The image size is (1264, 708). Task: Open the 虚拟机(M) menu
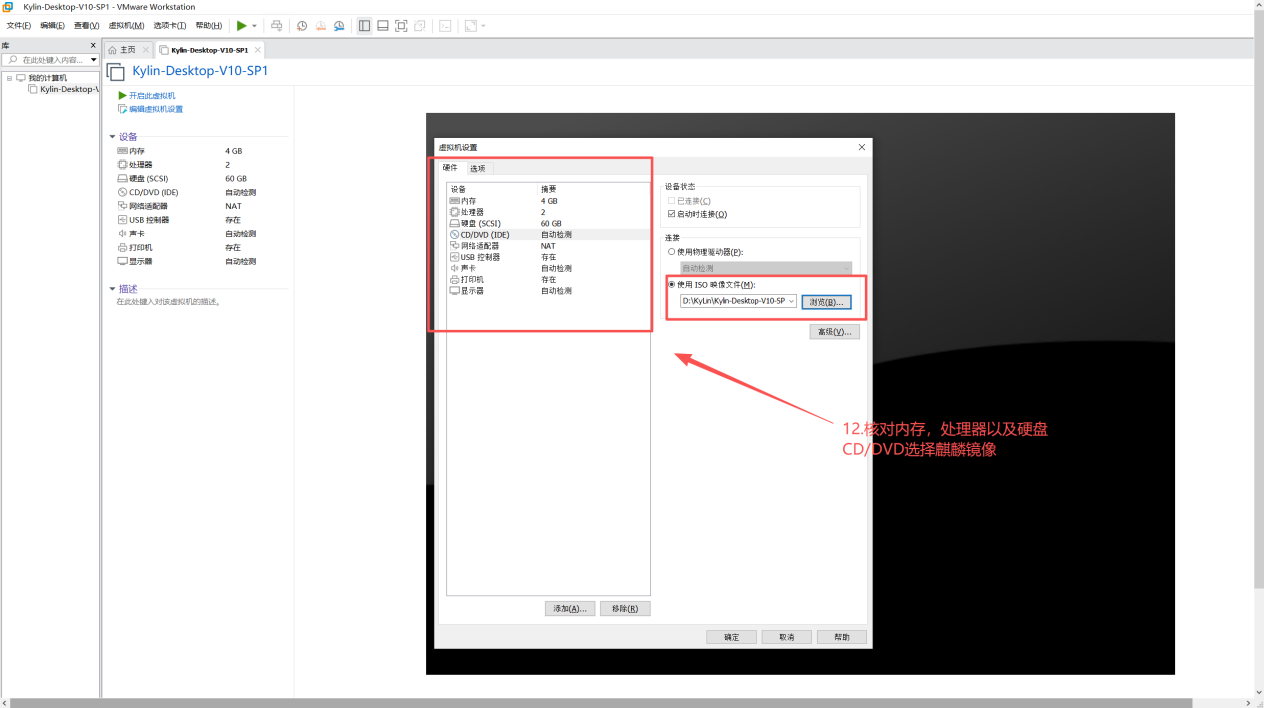tap(126, 25)
